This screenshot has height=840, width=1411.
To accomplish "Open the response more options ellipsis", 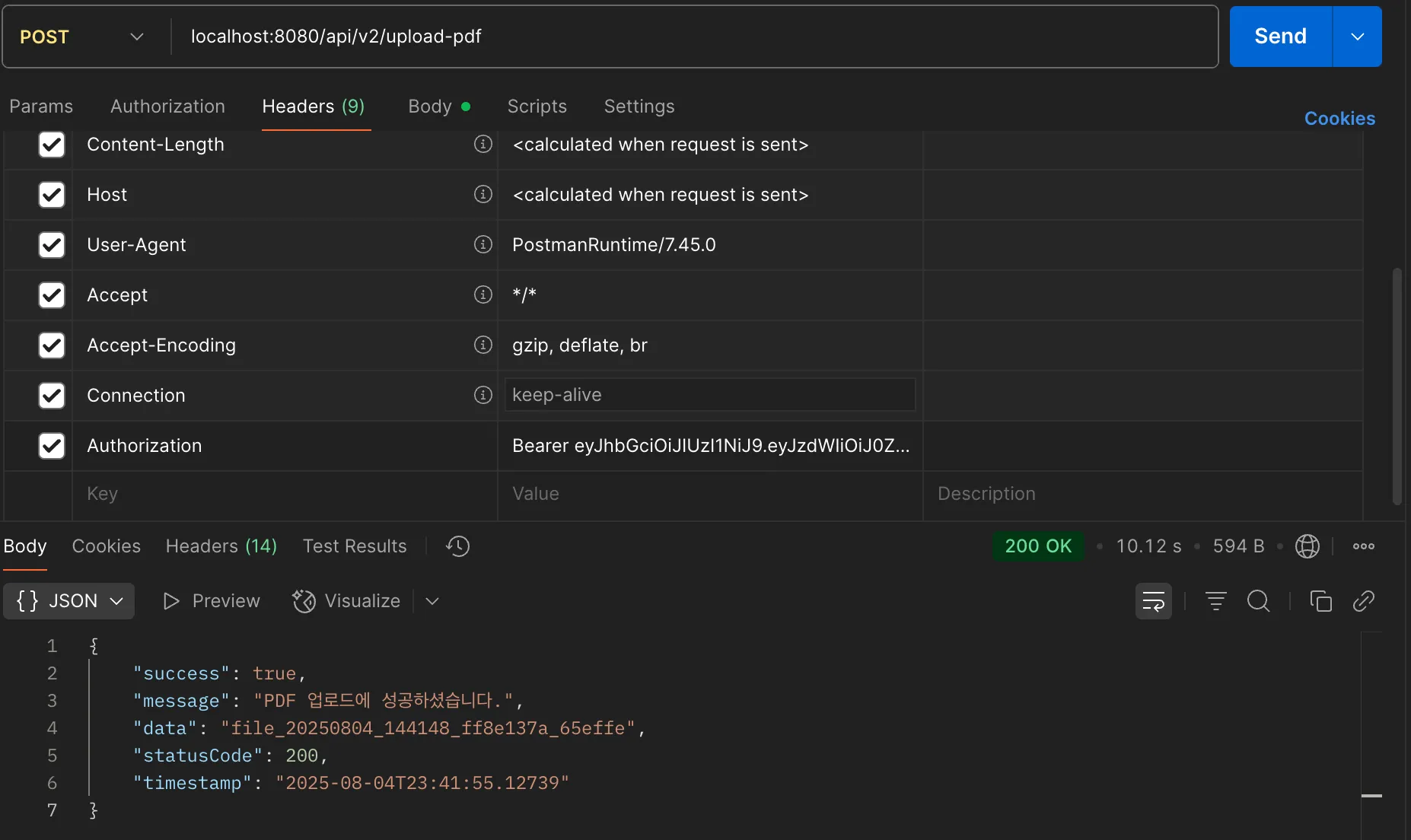I will [1364, 546].
